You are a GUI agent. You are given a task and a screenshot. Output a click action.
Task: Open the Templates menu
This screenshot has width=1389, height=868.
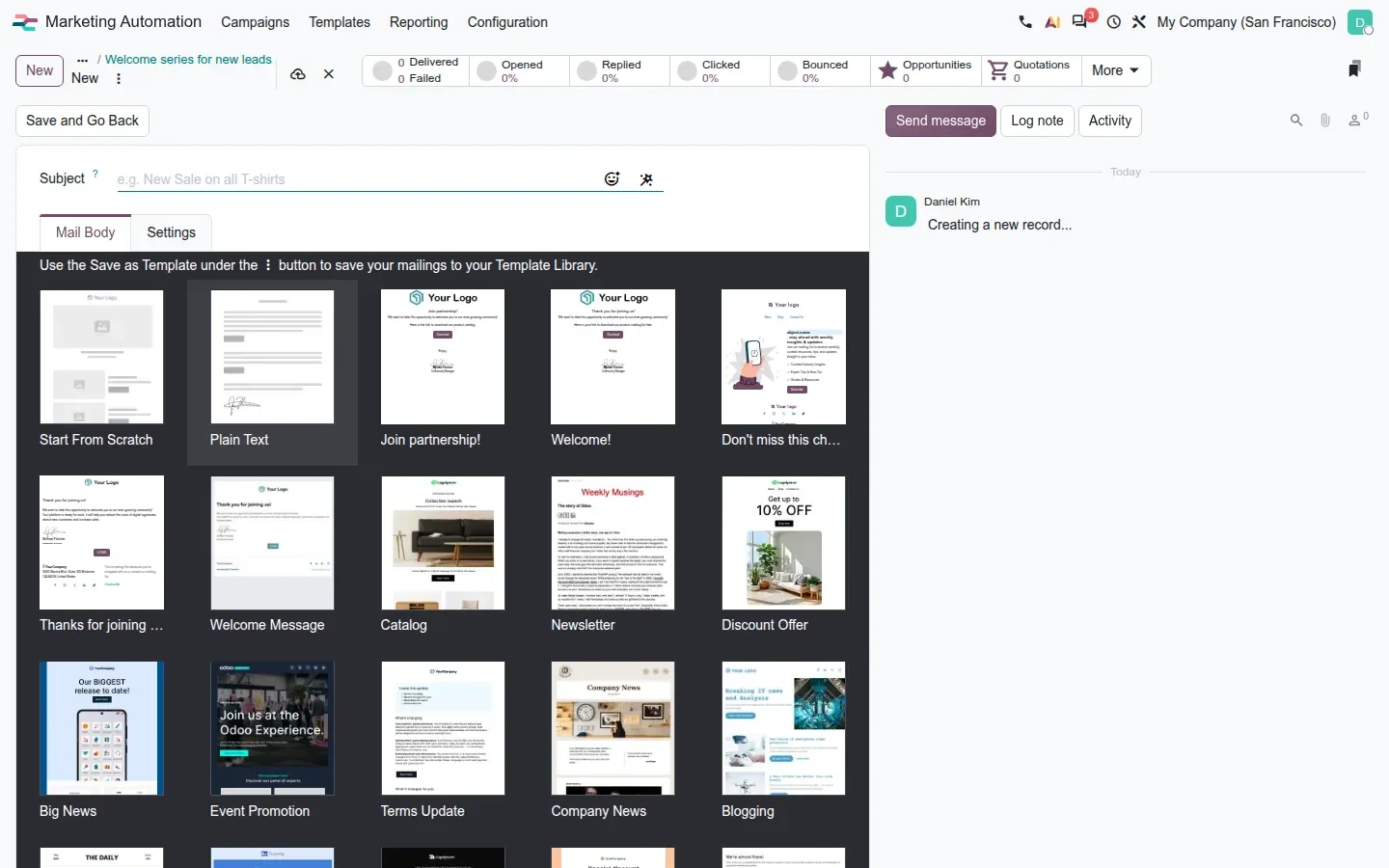(x=340, y=22)
